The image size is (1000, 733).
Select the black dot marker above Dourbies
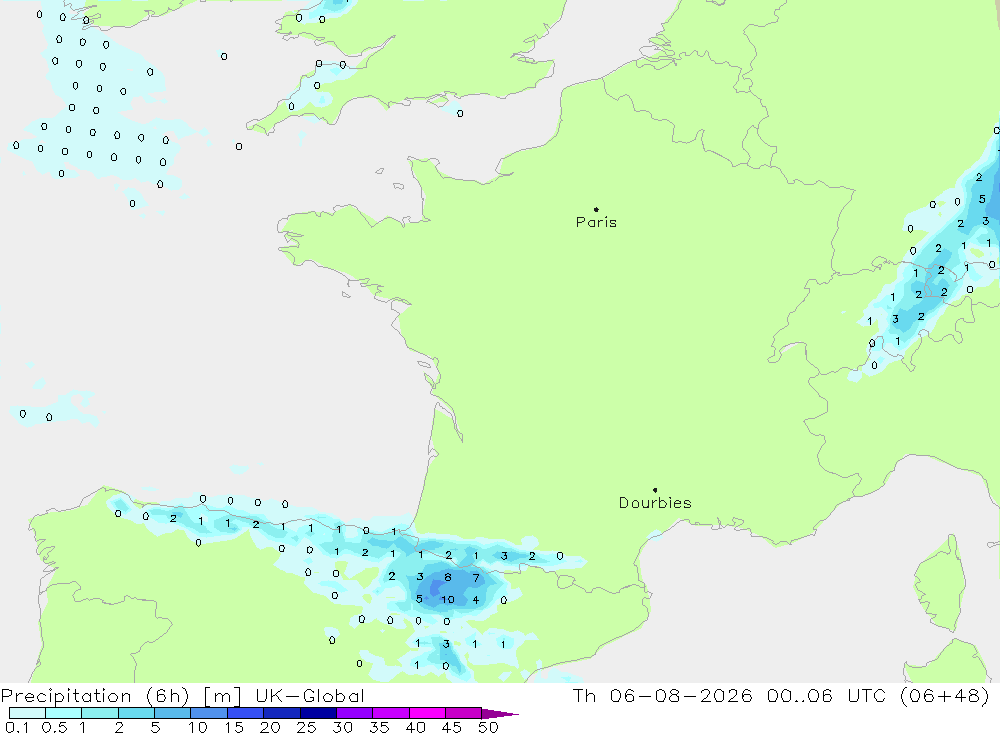point(655,490)
